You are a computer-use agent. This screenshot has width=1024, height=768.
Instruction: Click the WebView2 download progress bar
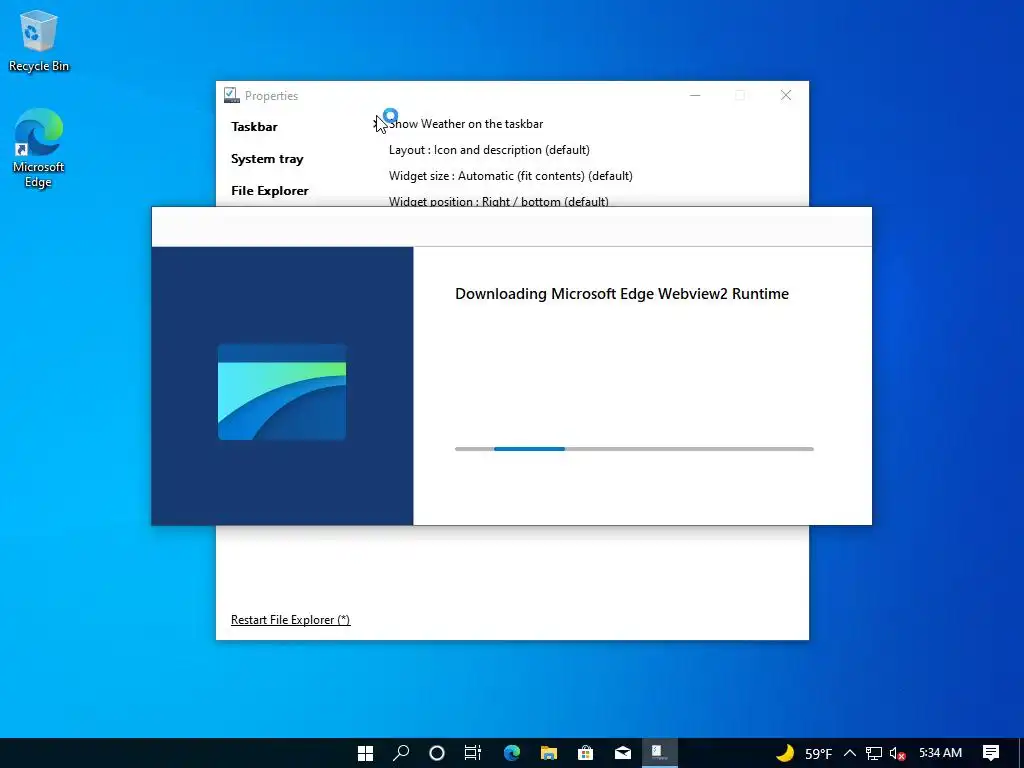coord(634,449)
